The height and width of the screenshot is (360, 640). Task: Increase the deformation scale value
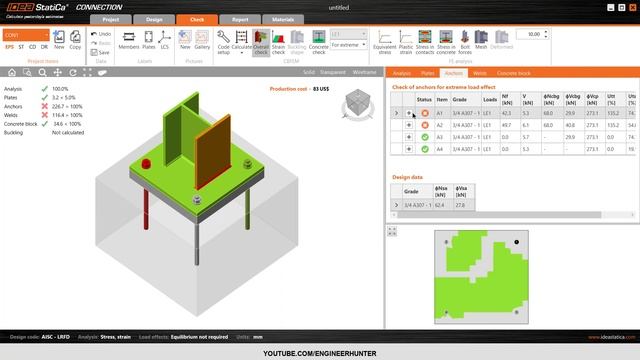pyautogui.click(x=546, y=32)
